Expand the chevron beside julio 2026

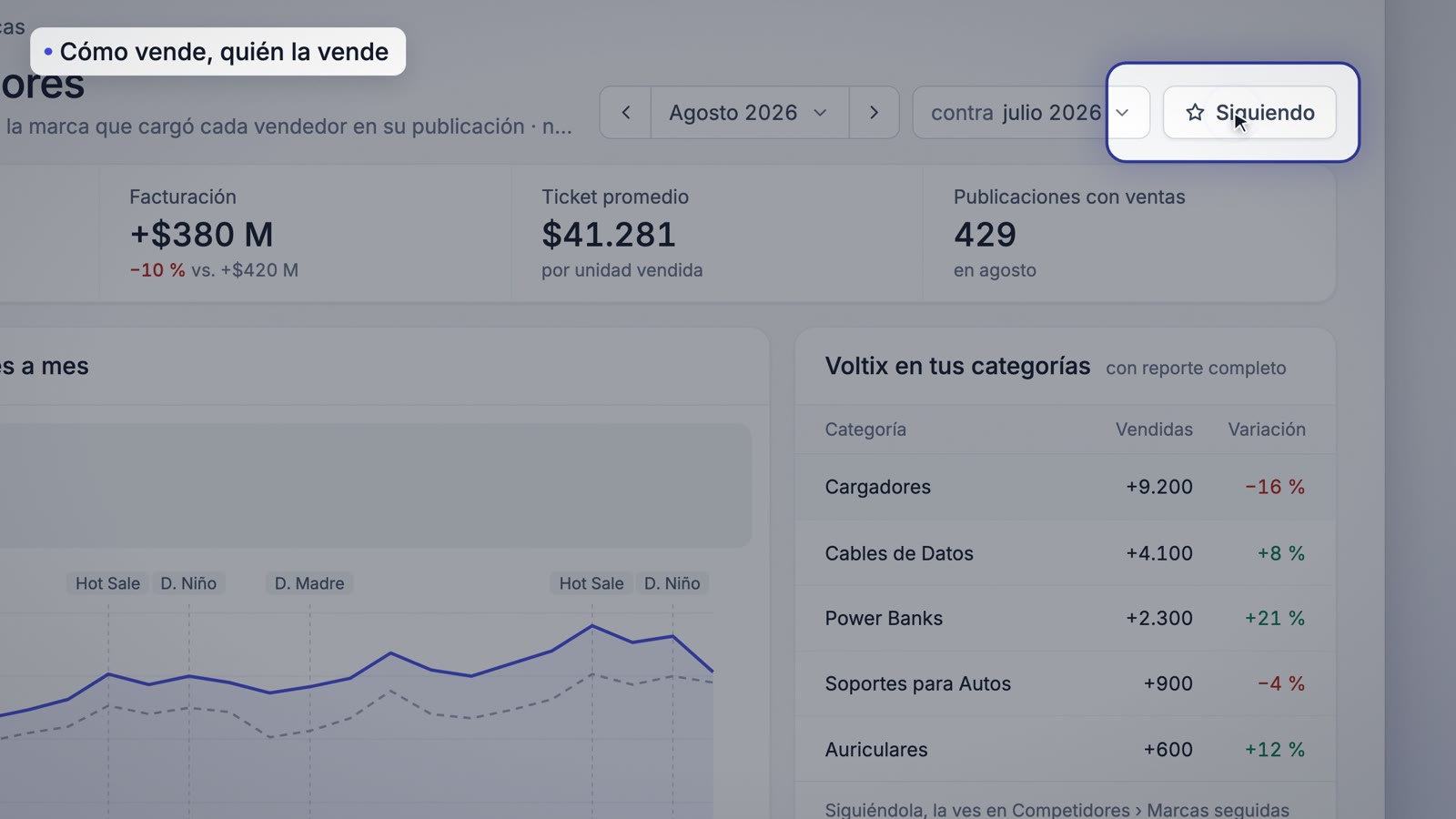1122,113
